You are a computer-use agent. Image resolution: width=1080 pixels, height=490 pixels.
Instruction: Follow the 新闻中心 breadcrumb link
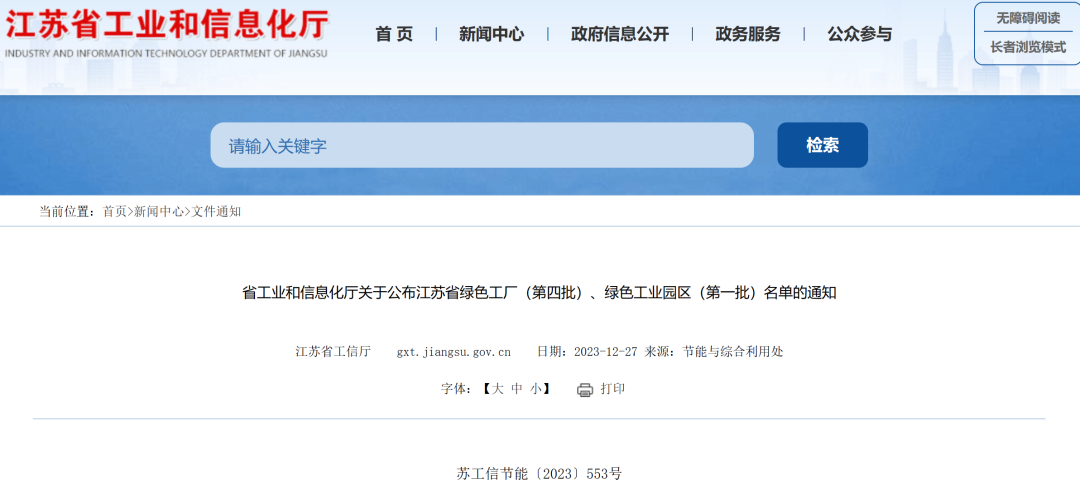point(159,212)
